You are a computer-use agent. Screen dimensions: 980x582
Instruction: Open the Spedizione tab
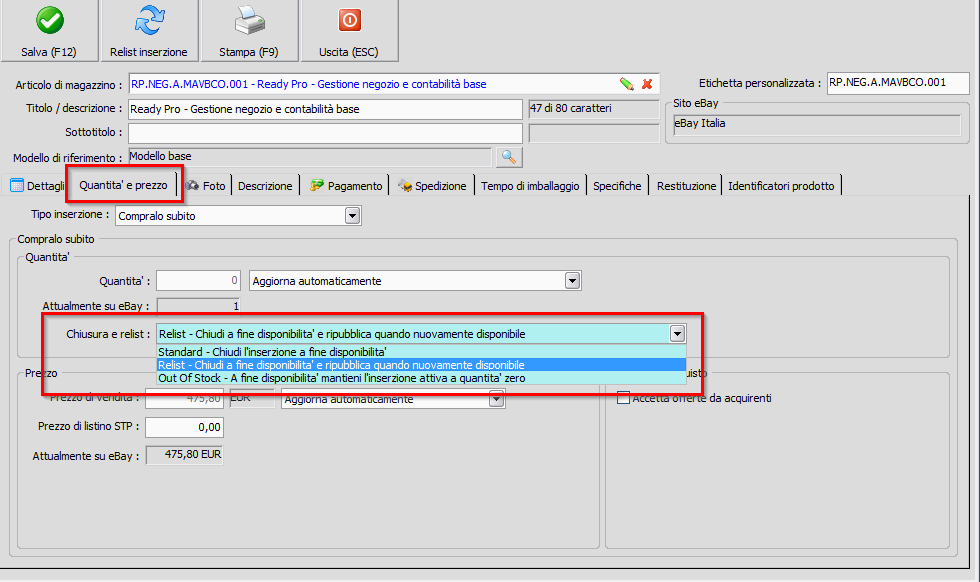432,186
